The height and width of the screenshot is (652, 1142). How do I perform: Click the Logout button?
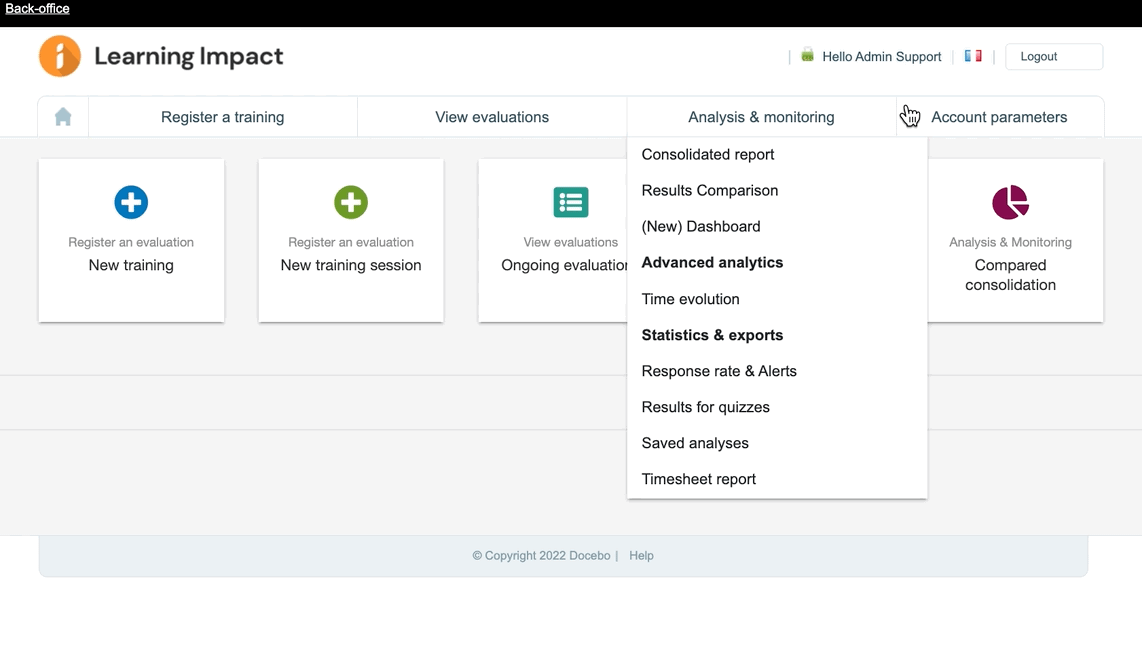coord(1053,56)
